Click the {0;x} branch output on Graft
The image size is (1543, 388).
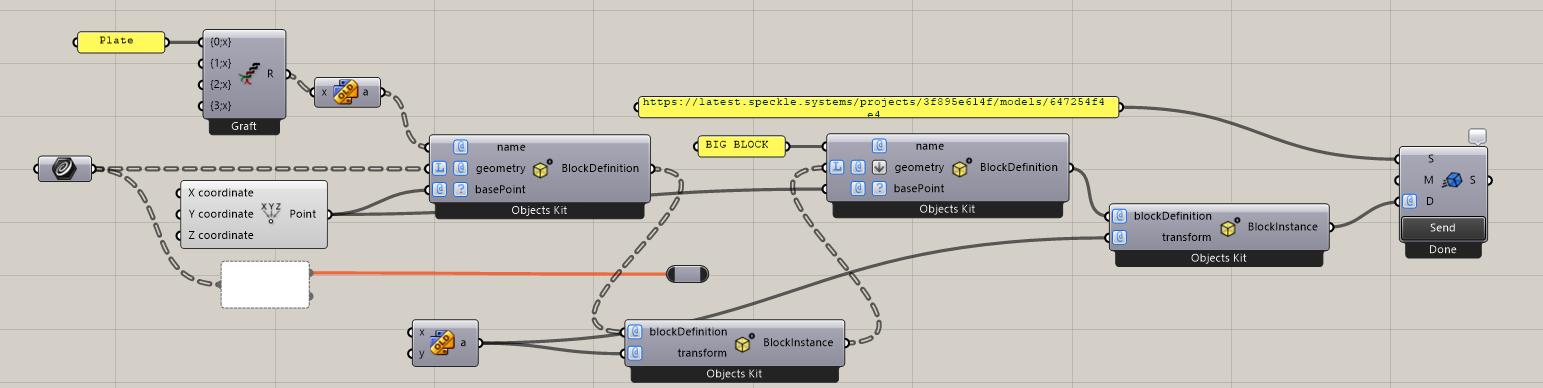(220, 42)
